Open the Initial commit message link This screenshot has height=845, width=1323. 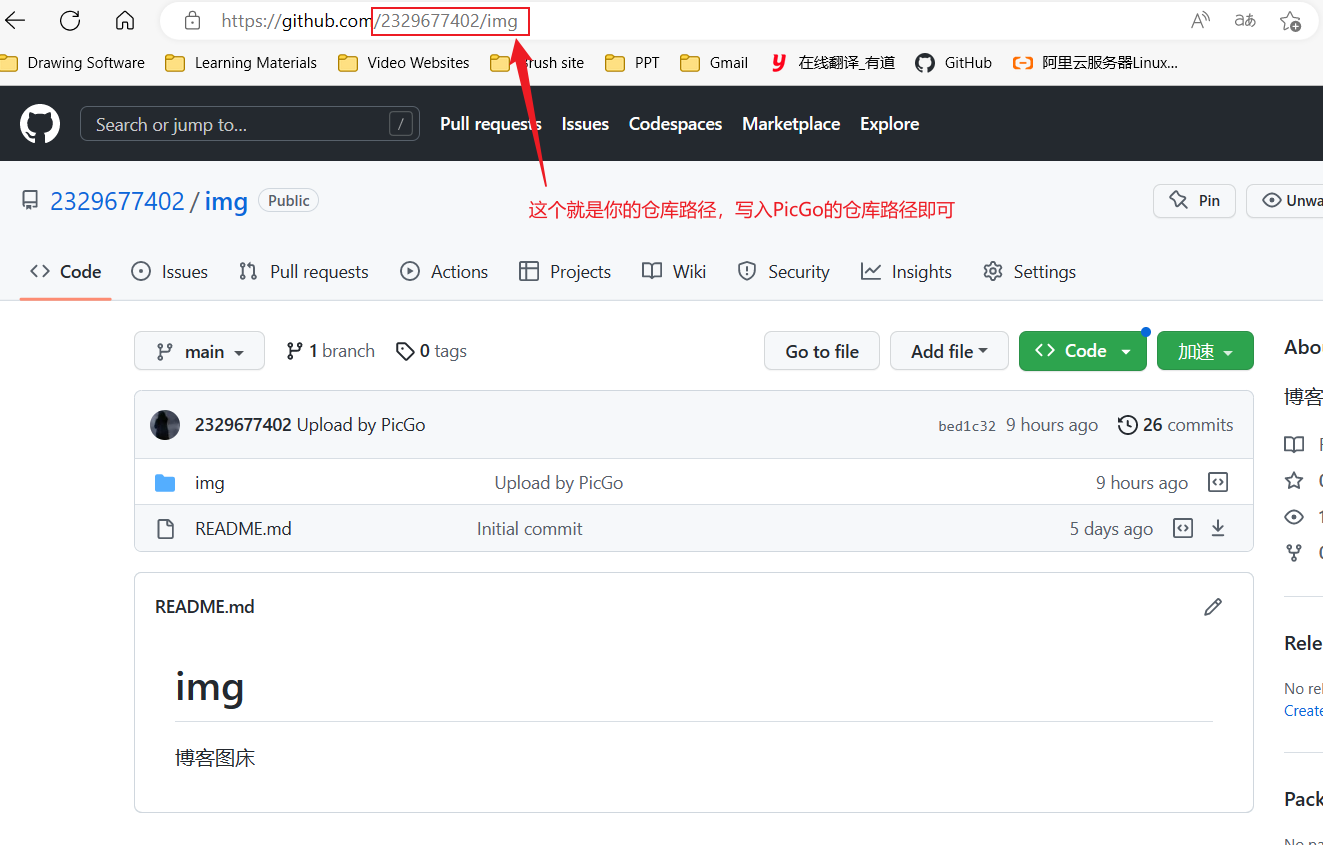(x=529, y=529)
